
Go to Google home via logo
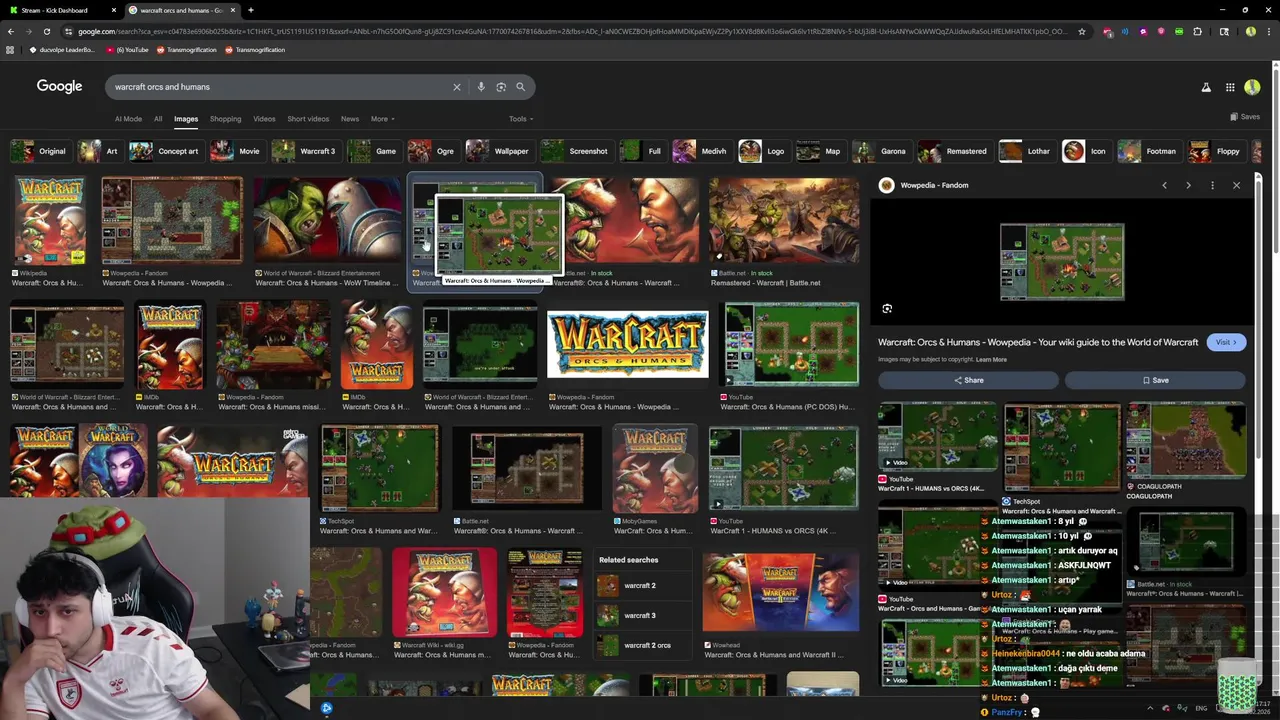(59, 86)
